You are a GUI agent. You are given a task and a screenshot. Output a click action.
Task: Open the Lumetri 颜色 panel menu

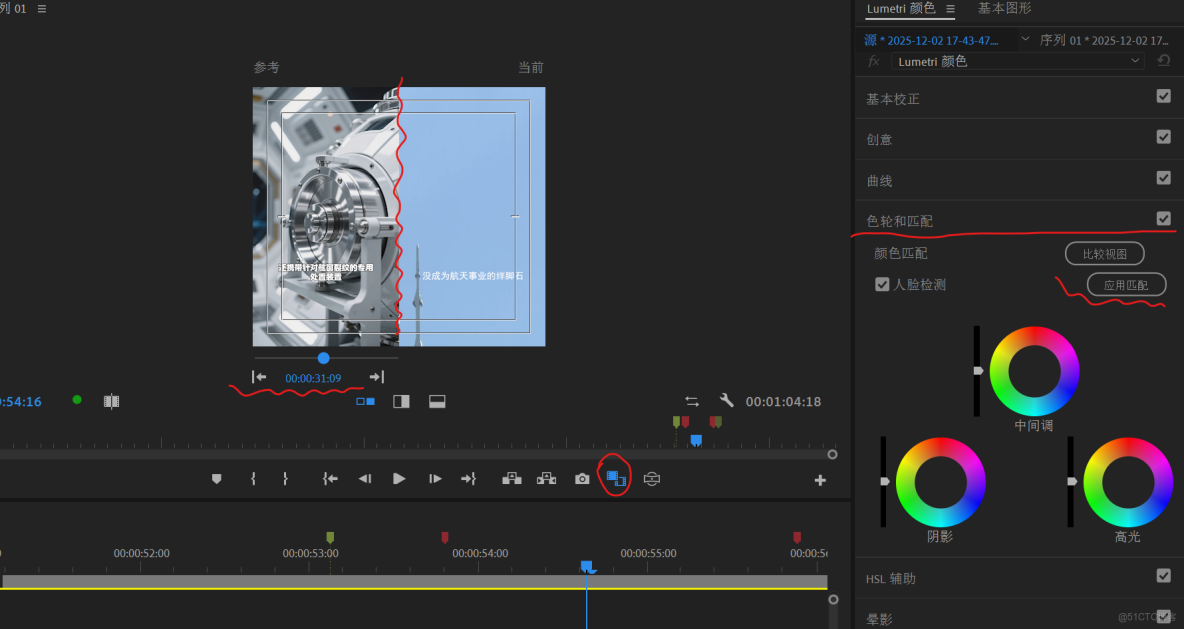coord(950,9)
